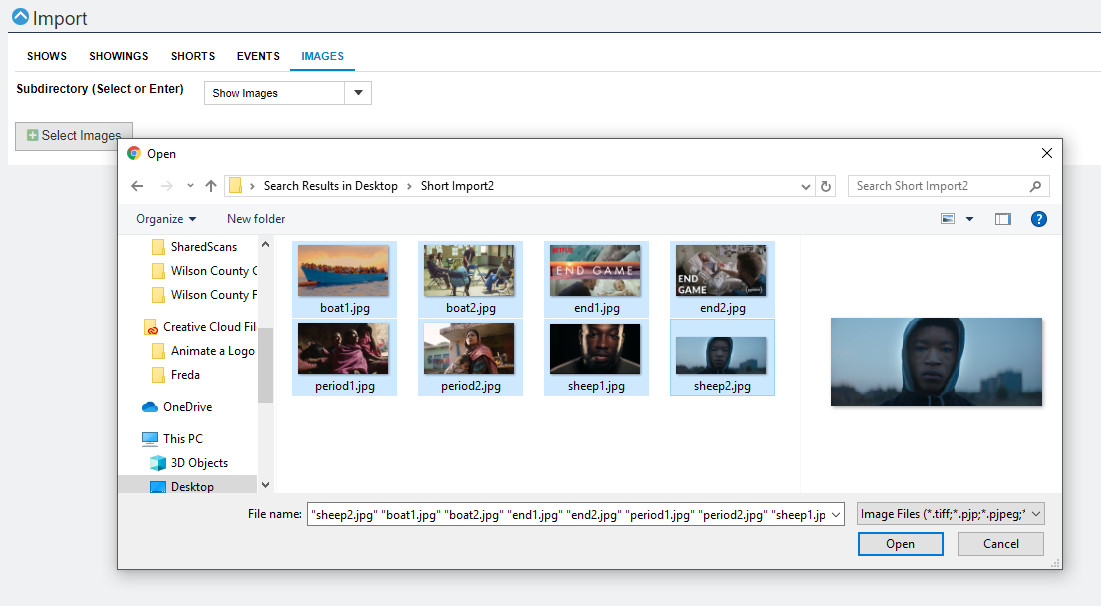This screenshot has height=606, width=1101.
Task: Click the Open button
Action: pyautogui.click(x=900, y=544)
